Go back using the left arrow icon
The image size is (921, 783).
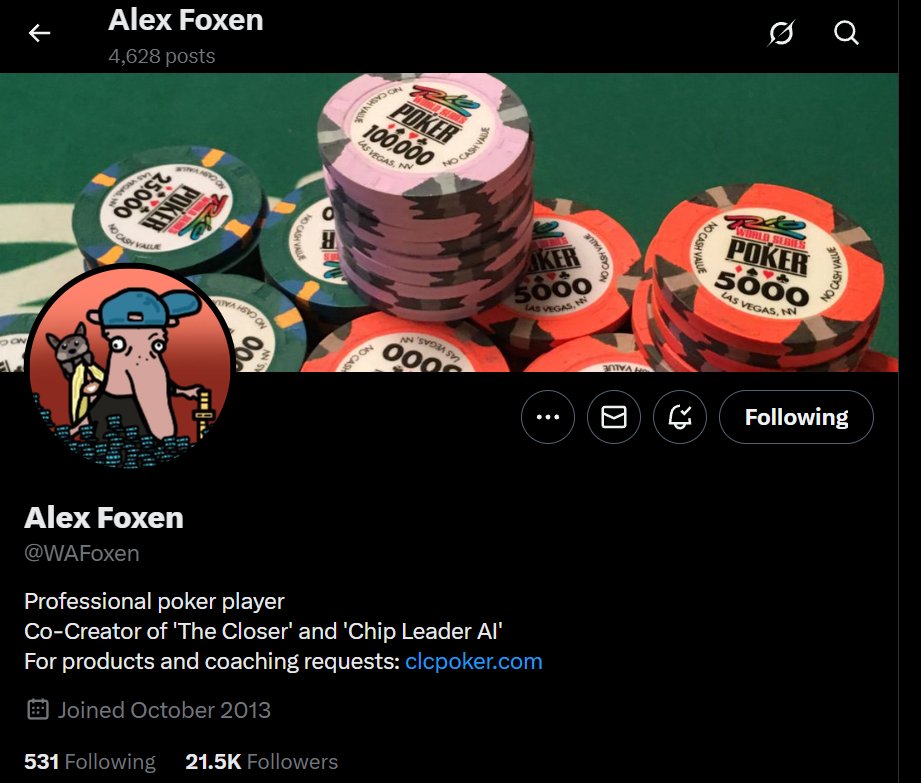click(x=39, y=33)
